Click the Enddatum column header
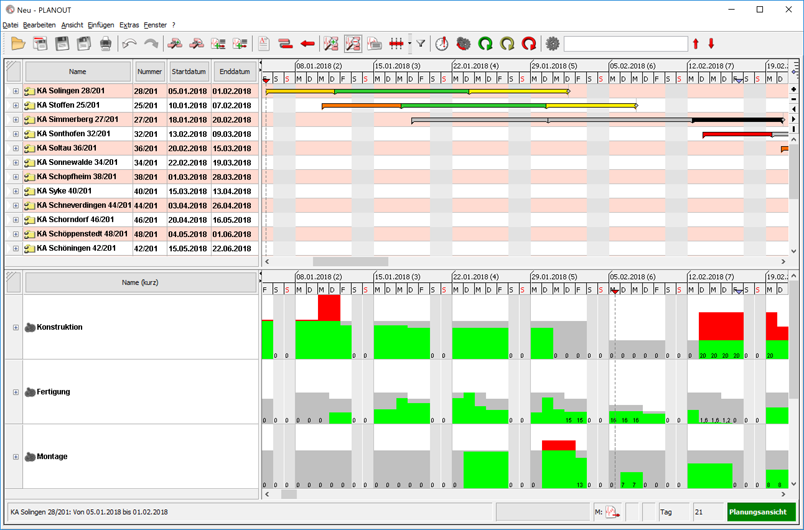 pyautogui.click(x=235, y=72)
